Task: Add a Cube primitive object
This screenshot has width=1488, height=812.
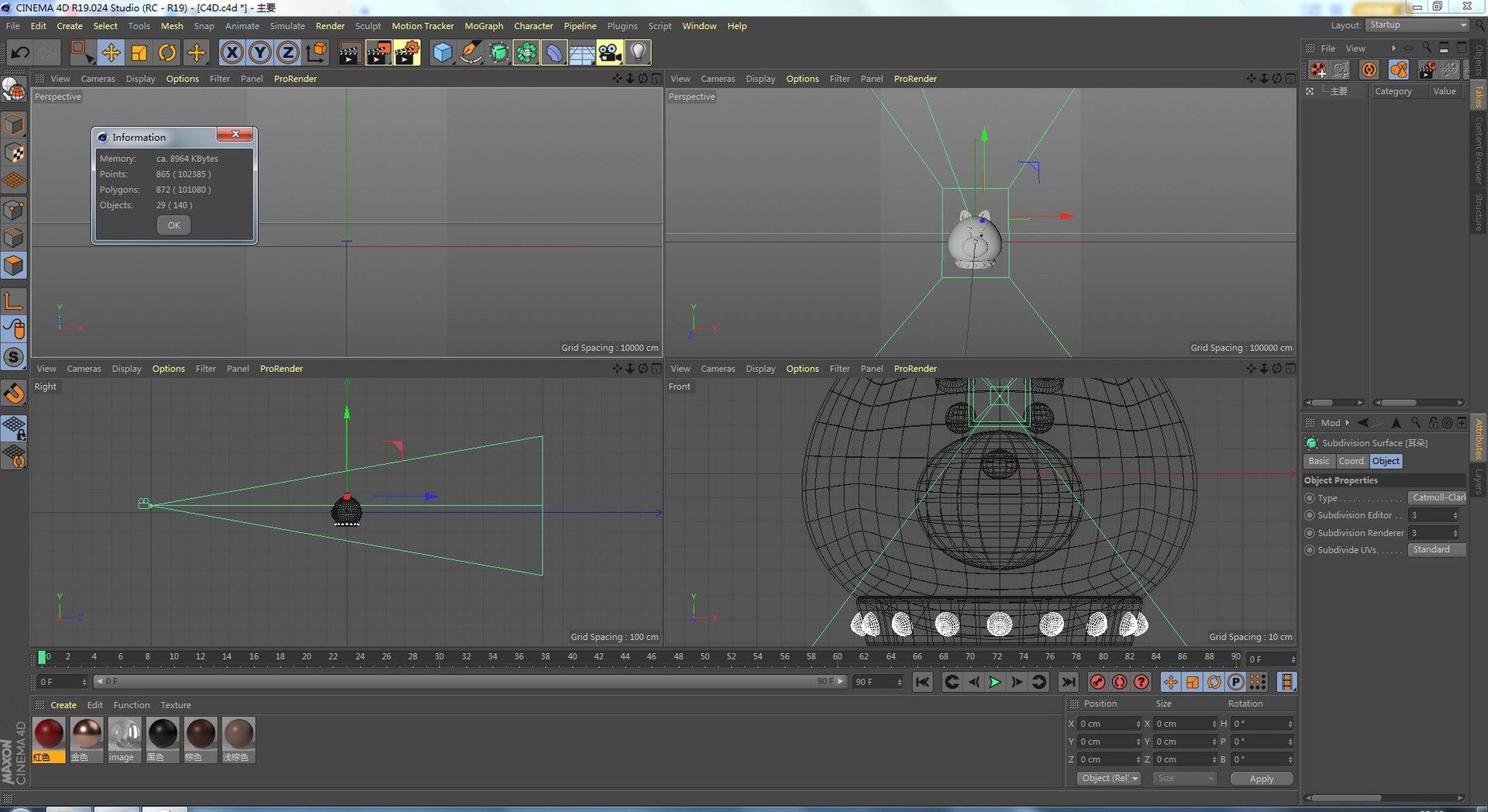Action: click(443, 53)
